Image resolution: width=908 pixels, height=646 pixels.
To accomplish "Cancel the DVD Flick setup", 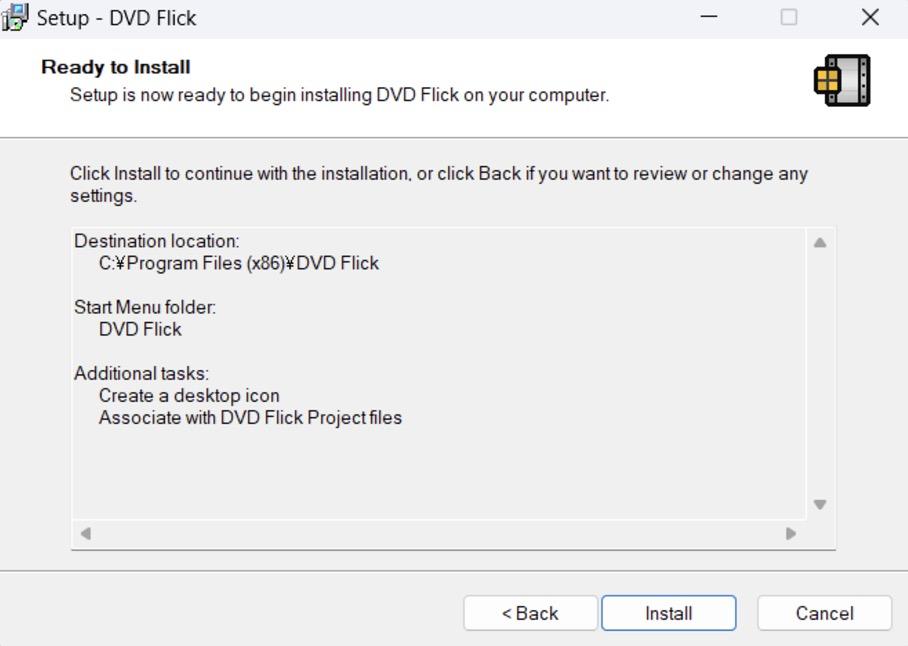I will pos(825,613).
